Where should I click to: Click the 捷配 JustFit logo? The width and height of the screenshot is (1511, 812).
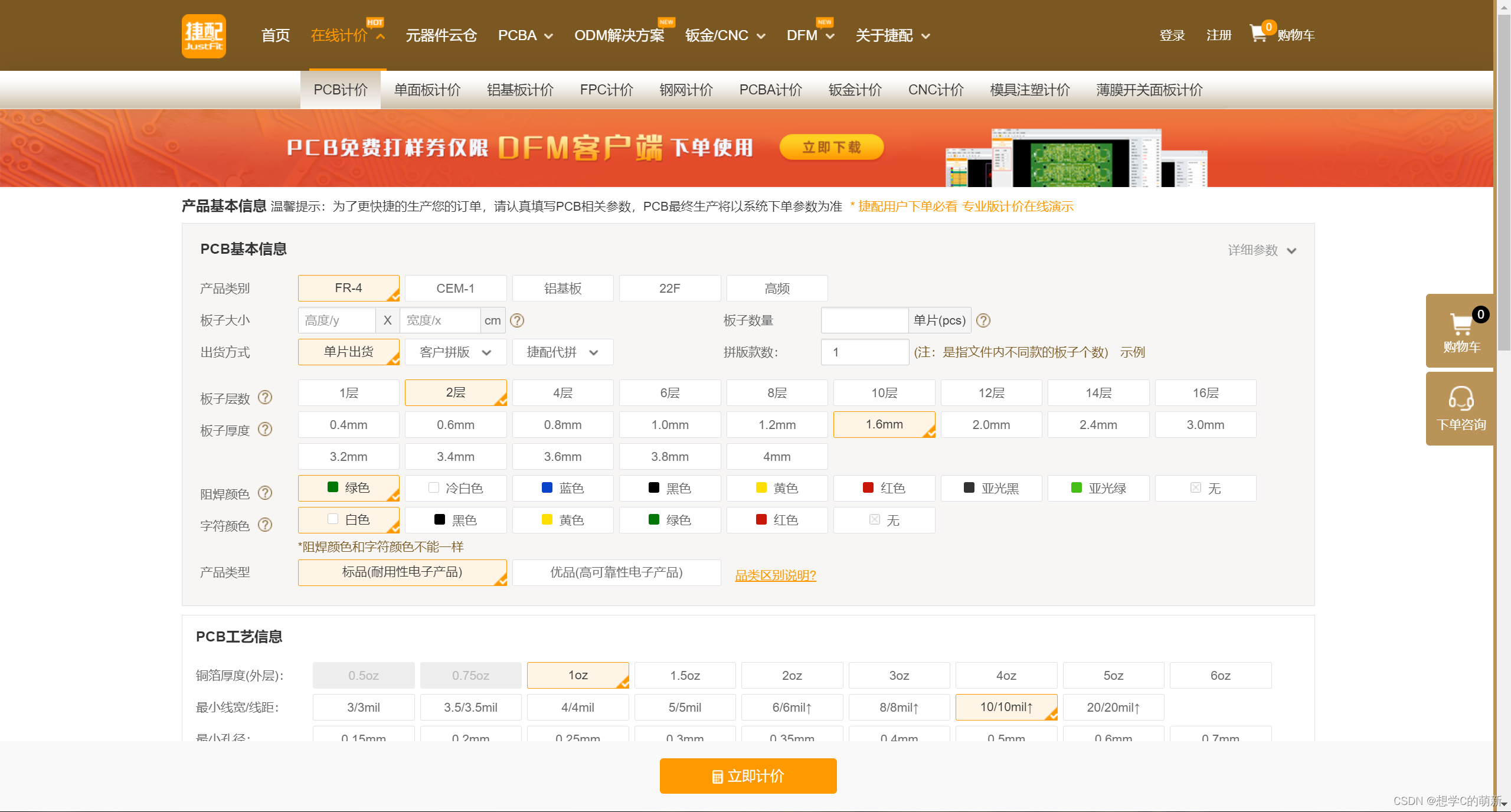203,35
